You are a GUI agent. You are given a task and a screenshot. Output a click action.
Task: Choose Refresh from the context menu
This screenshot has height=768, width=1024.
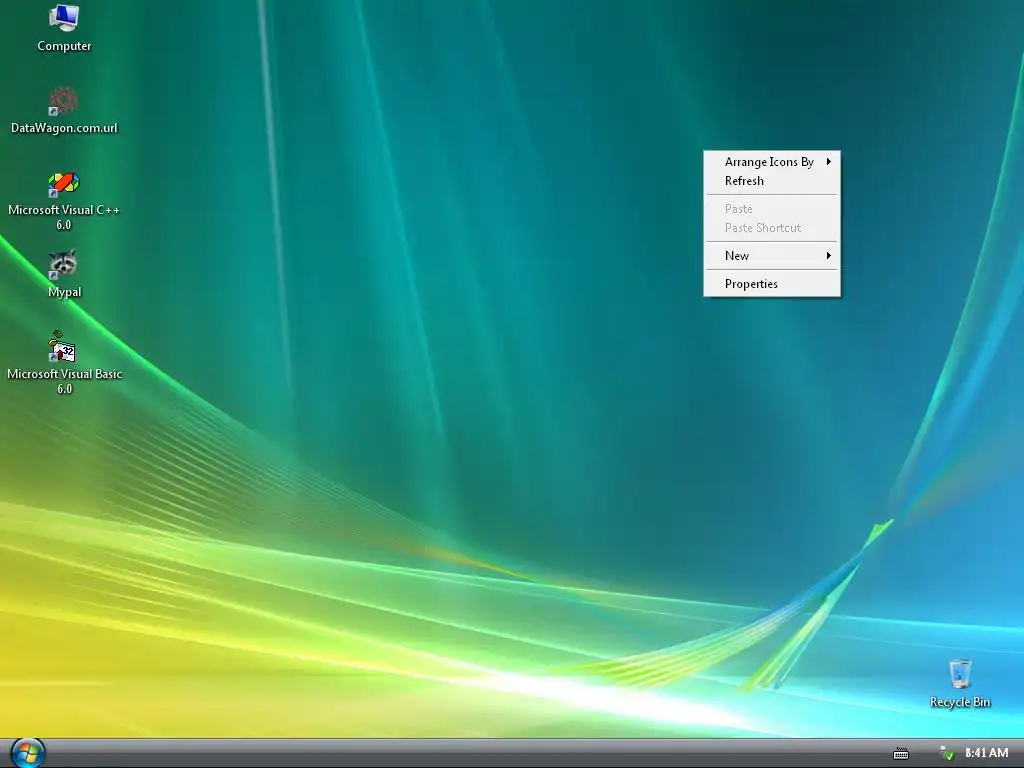point(772,181)
